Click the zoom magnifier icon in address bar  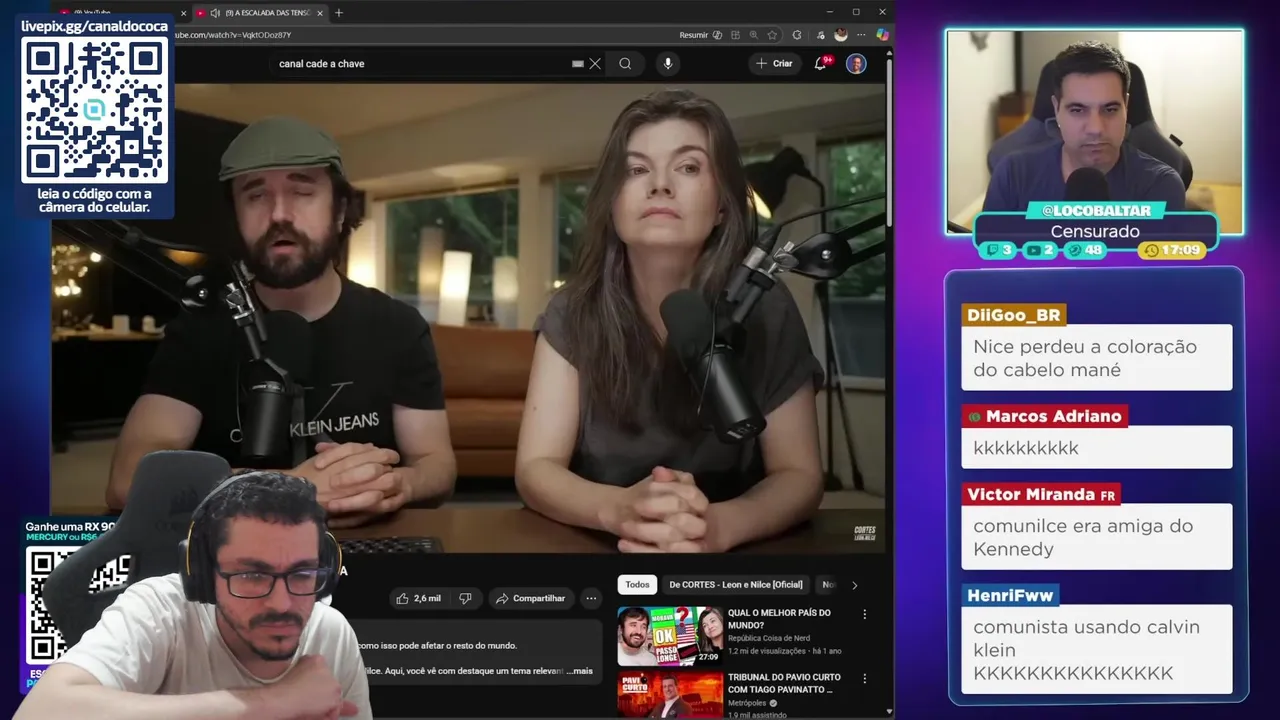(754, 35)
